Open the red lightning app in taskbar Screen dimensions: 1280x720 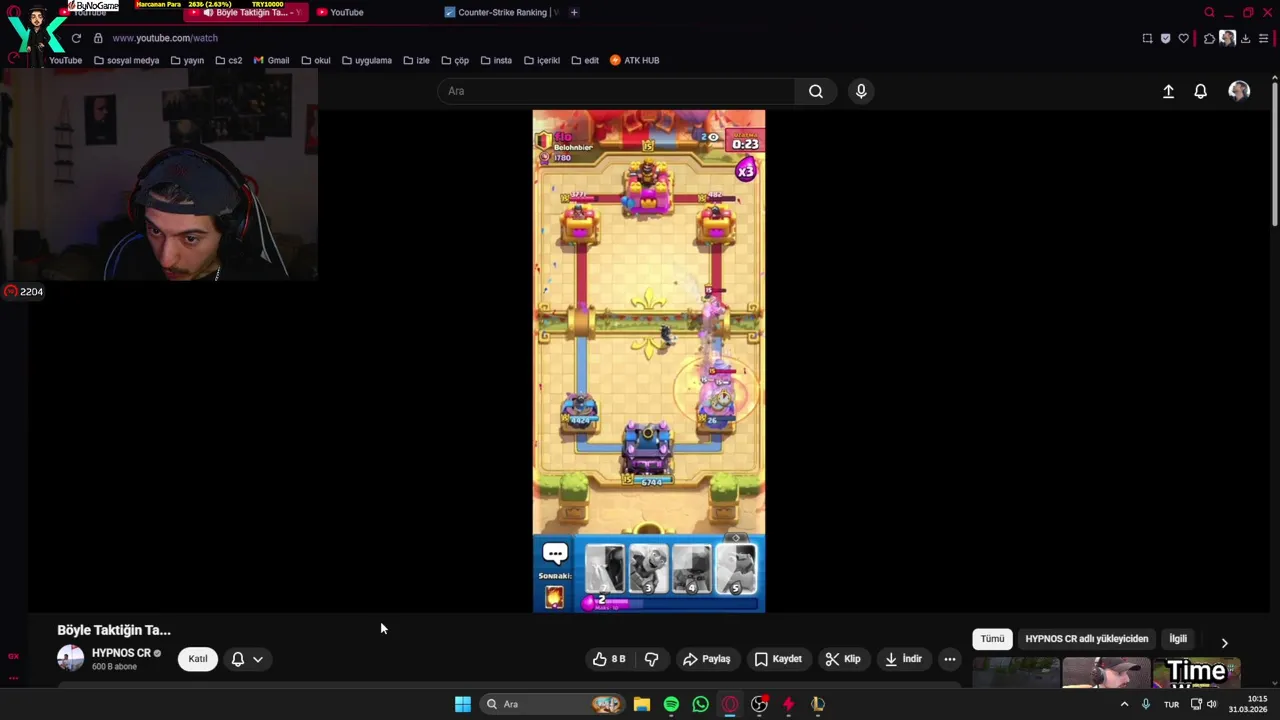pos(788,704)
